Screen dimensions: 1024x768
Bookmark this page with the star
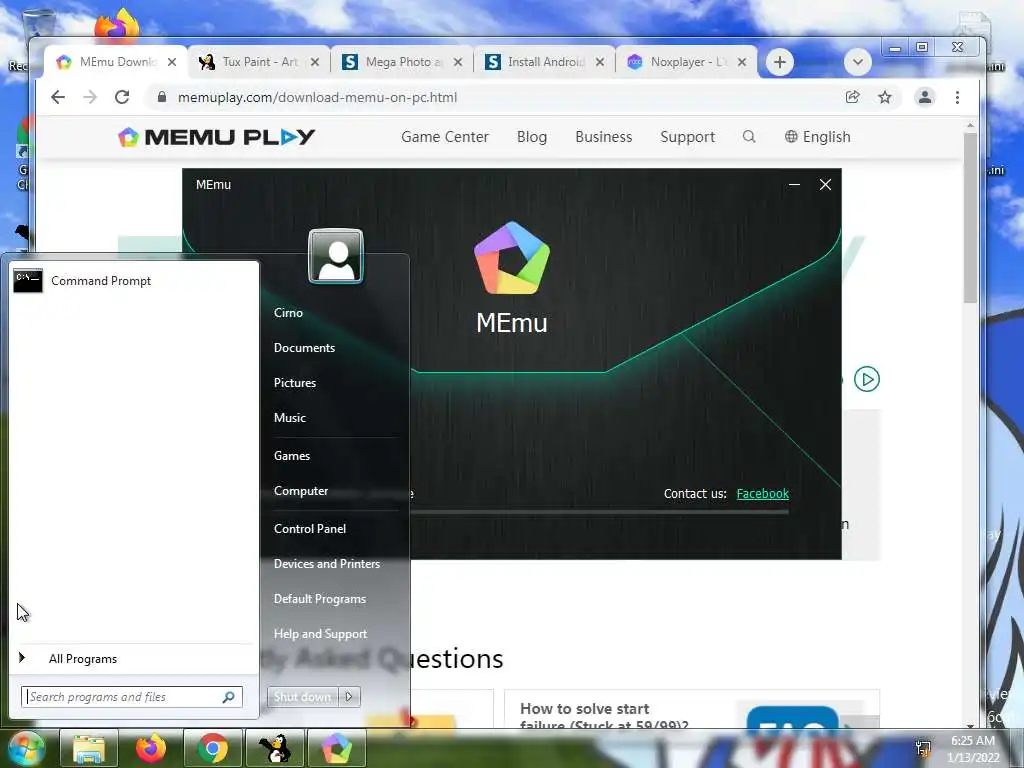884,97
